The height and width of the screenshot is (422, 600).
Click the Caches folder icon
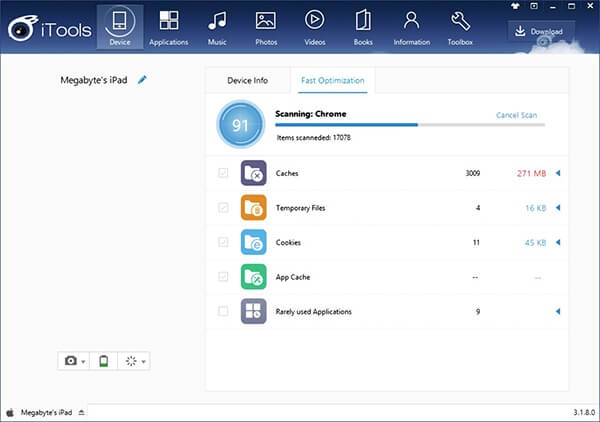coord(253,173)
